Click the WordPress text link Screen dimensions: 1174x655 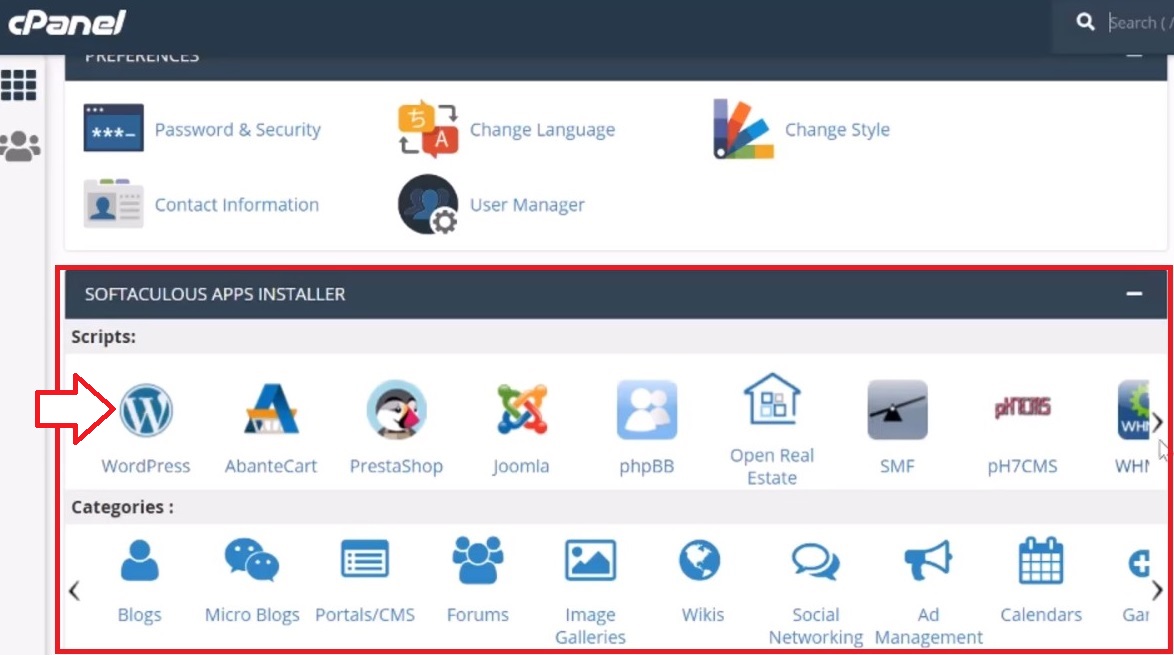[x=146, y=466]
